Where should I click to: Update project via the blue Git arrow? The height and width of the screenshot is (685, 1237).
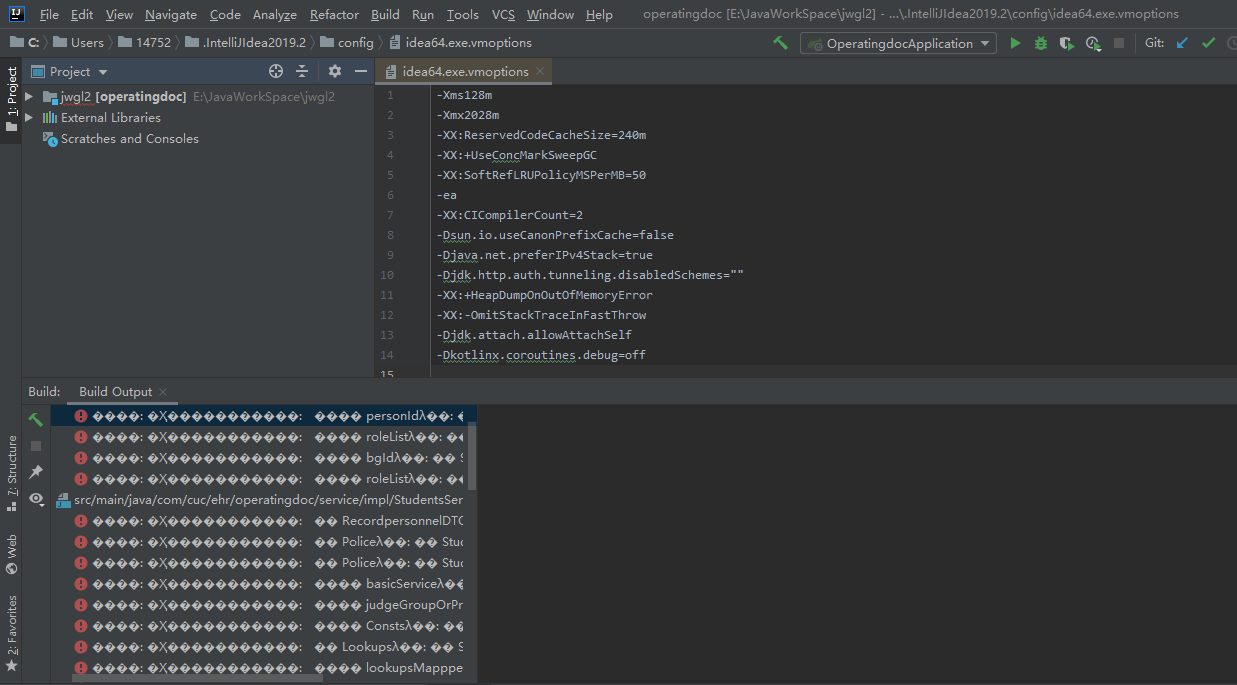[x=1181, y=43]
